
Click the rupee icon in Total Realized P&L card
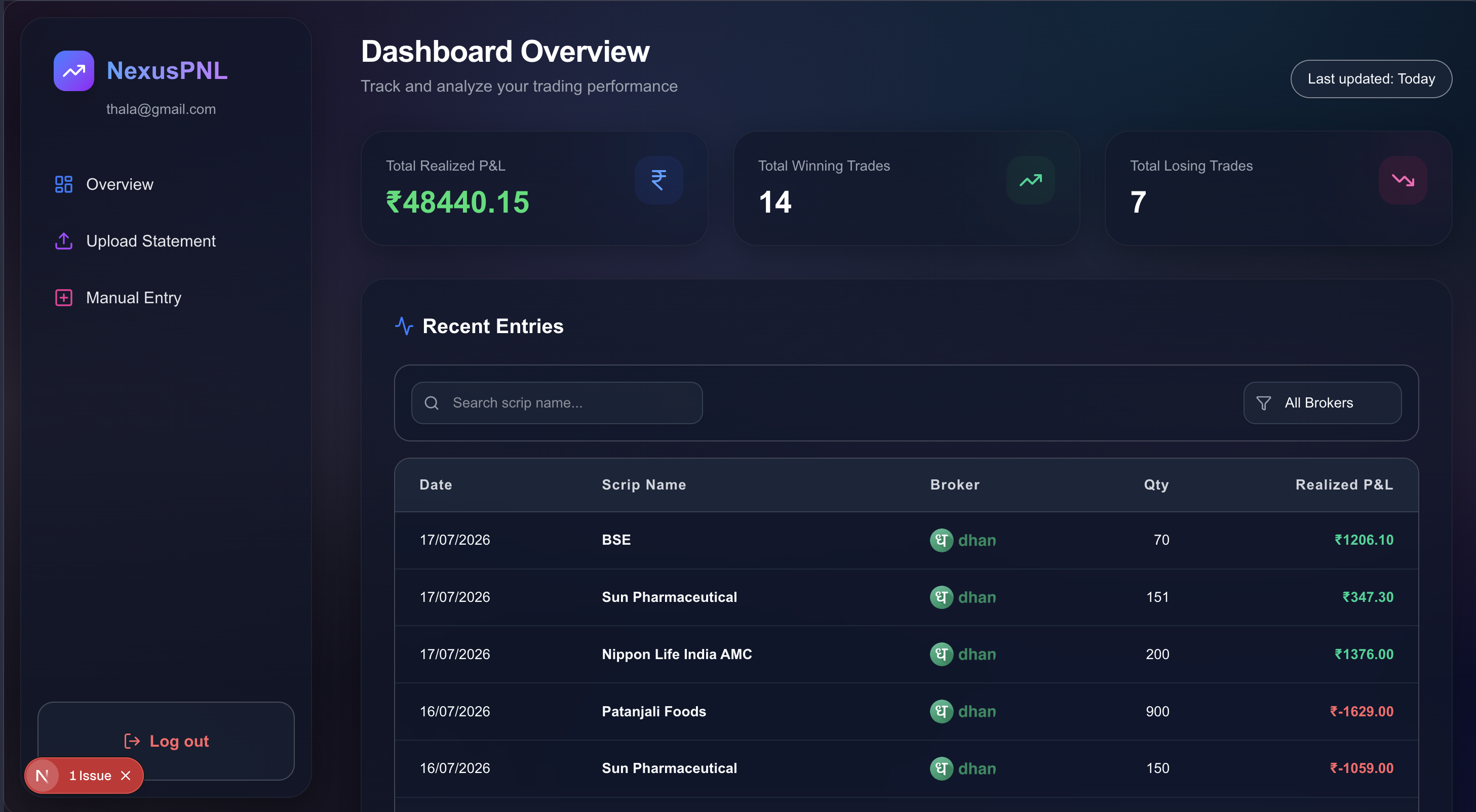(x=659, y=180)
